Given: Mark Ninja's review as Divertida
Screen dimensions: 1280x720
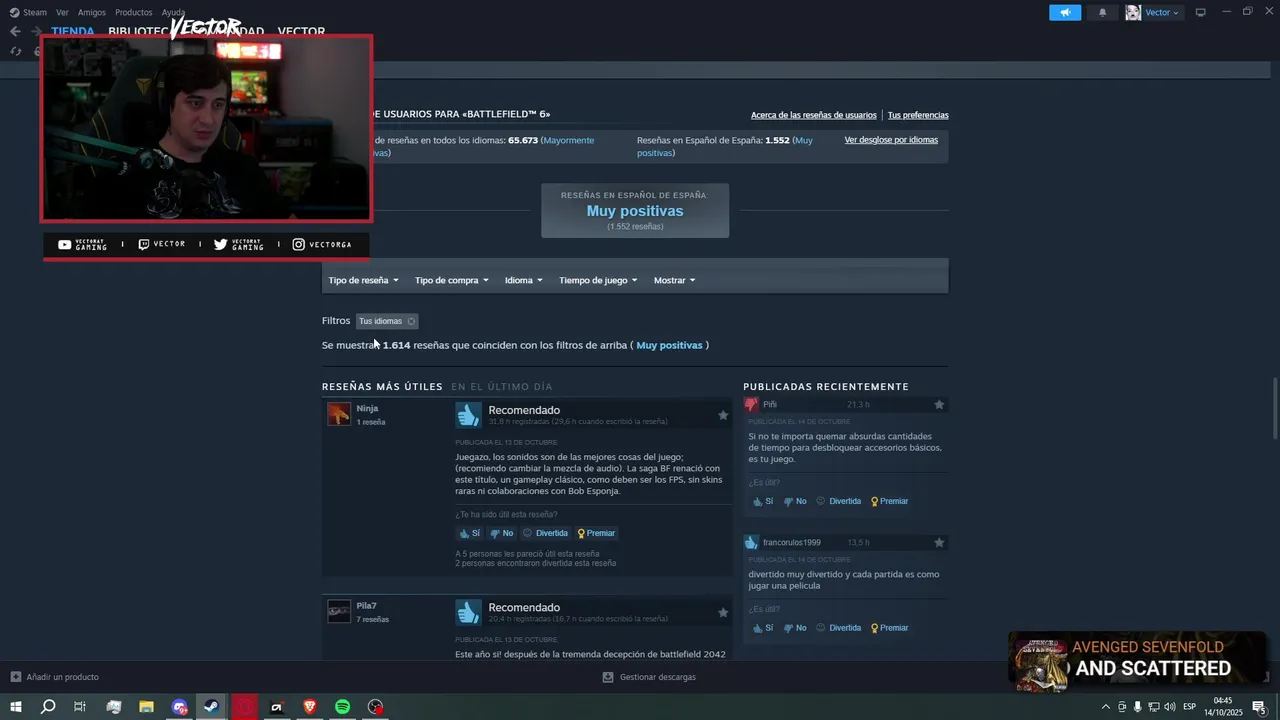Looking at the screenshot, I should pos(545,533).
